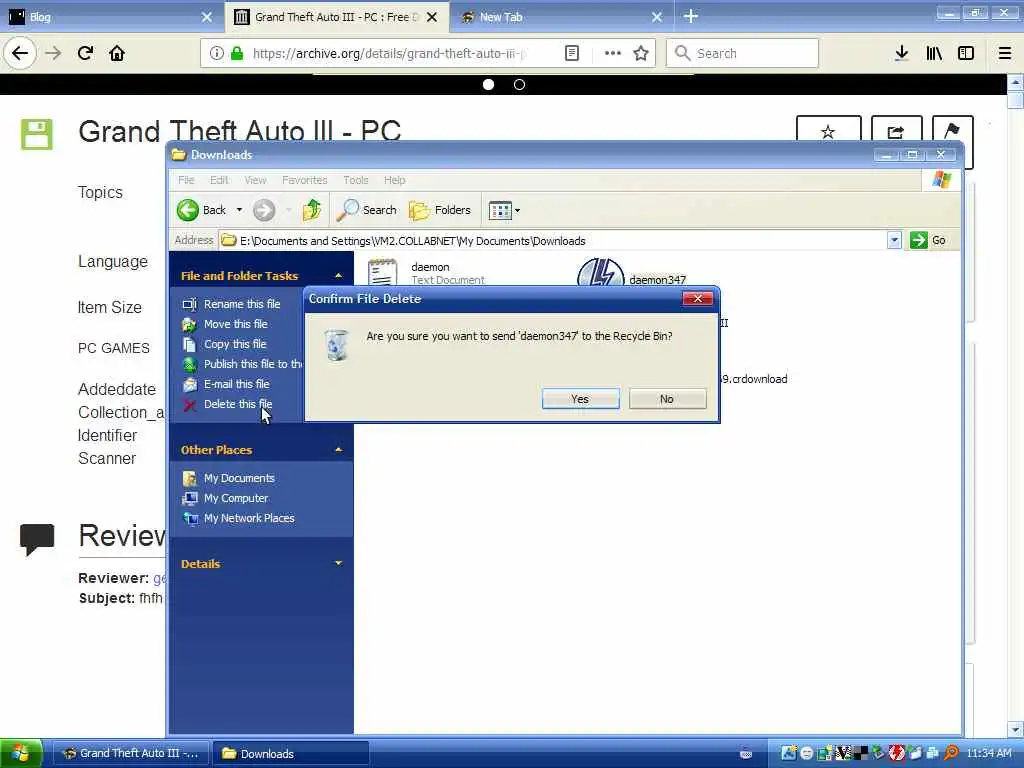1024x768 pixels.
Task: Click Firefox browser back arrow
Action: [x=20, y=53]
